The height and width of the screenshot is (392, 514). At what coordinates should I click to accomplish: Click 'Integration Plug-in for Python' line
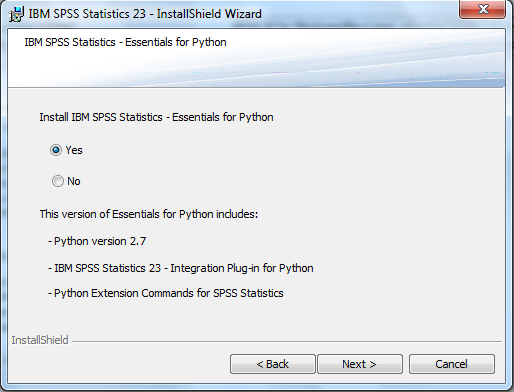(181, 268)
